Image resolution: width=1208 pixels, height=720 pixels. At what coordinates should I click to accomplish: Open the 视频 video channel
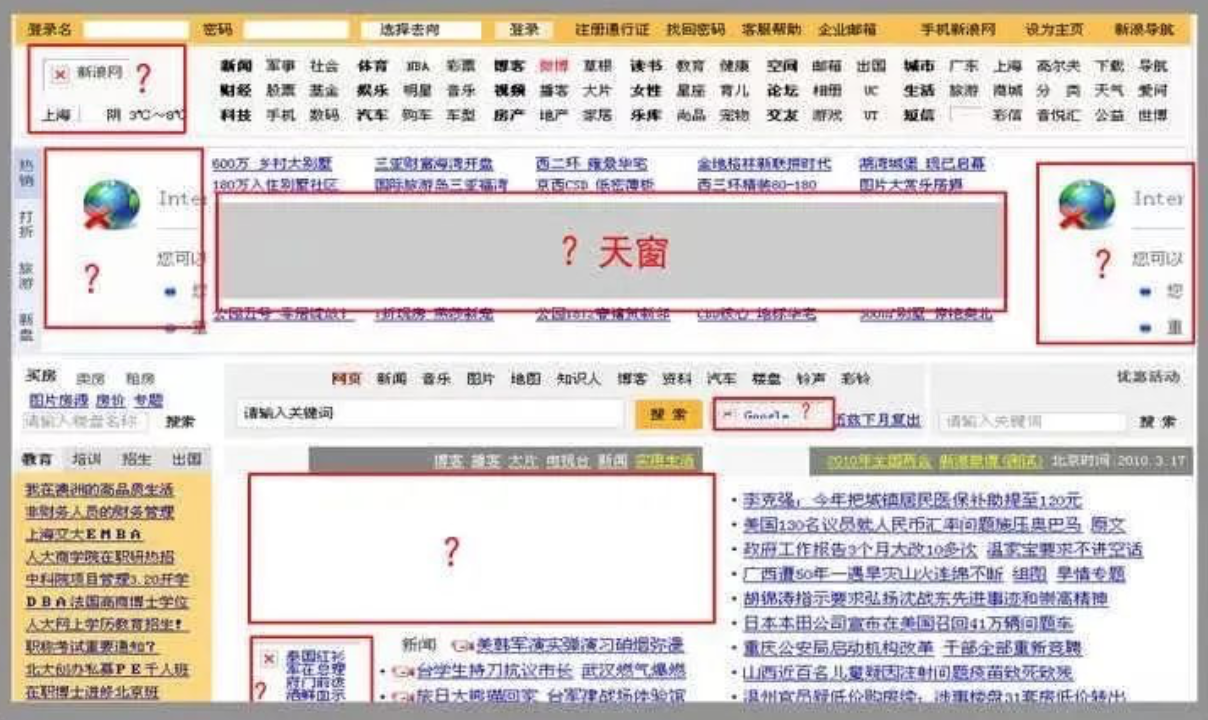pos(509,90)
